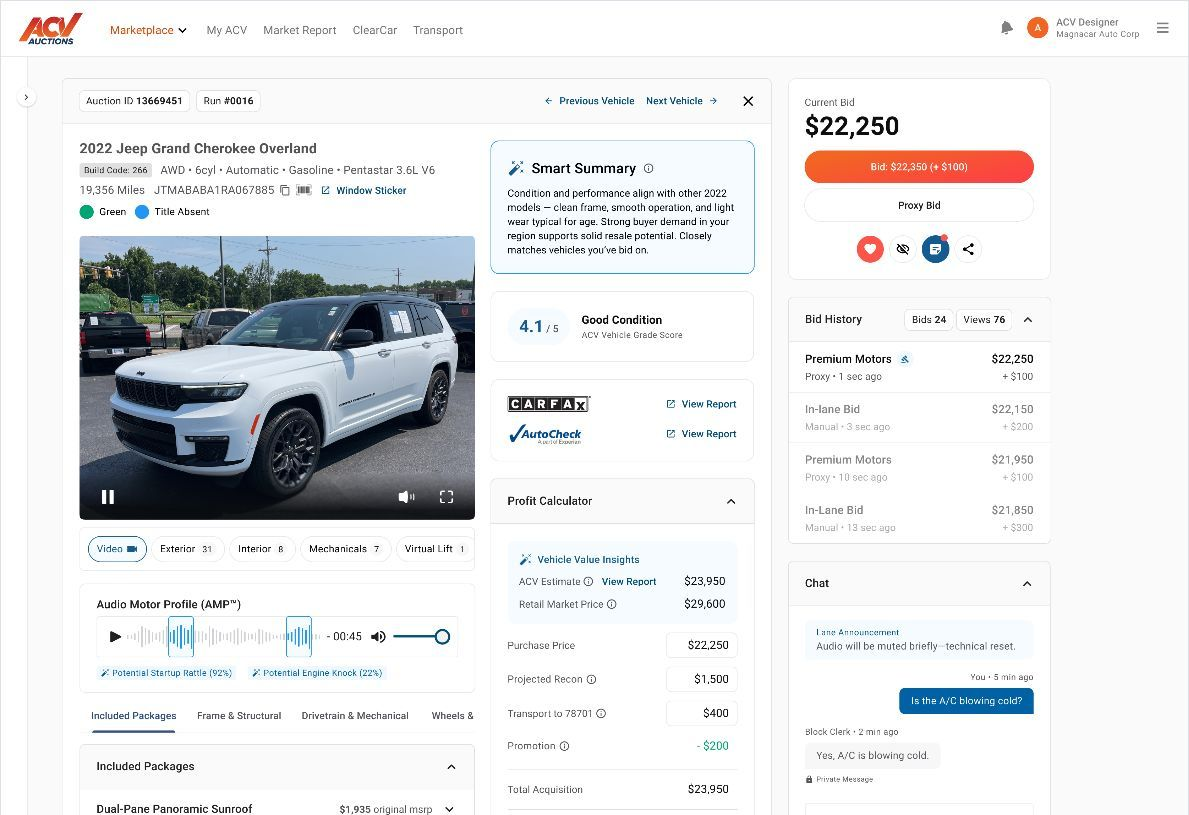The image size is (1189, 815).
Task: Copy the VIN number
Action: click(285, 190)
